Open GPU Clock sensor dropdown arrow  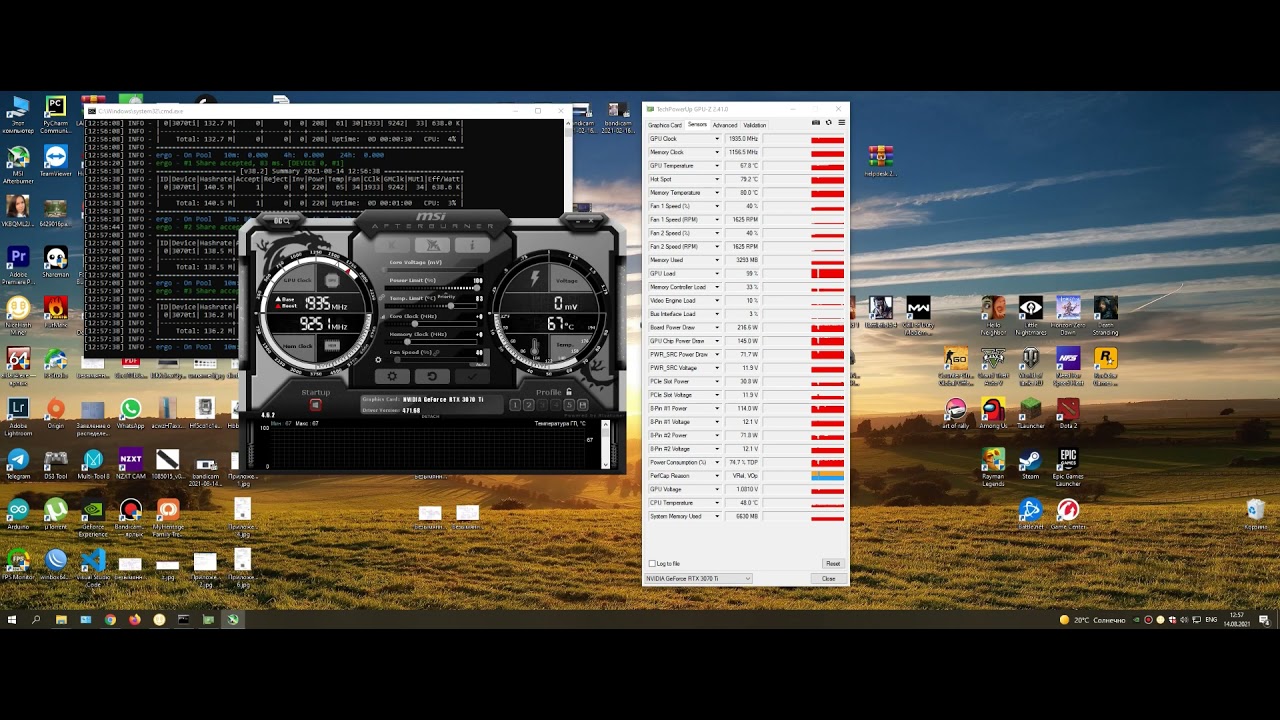click(716, 139)
